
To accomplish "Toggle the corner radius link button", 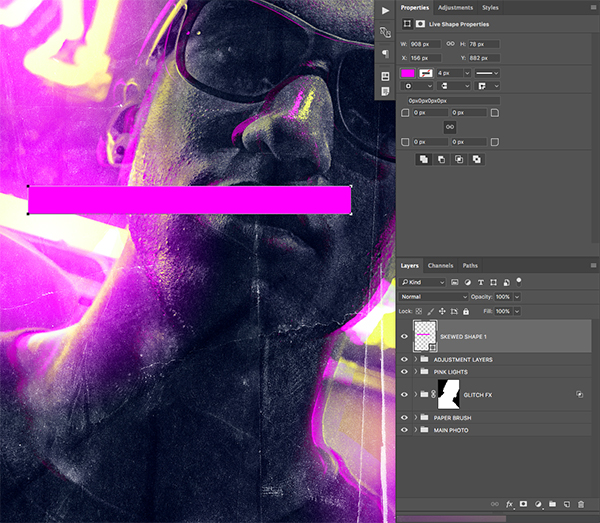I will click(450, 127).
